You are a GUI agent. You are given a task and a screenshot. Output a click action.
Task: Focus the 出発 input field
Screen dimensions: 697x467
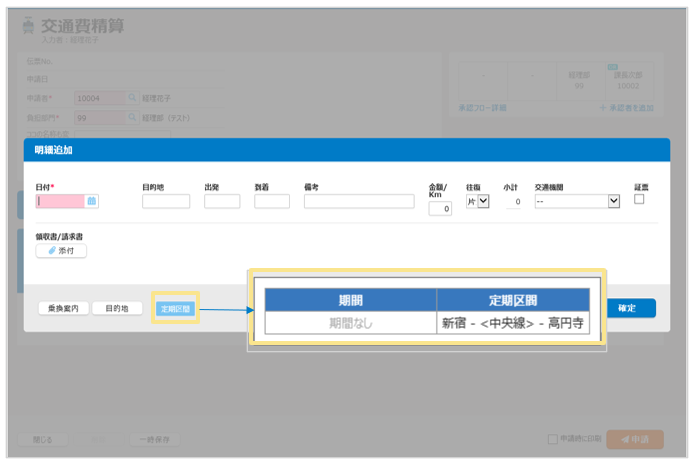(x=222, y=201)
